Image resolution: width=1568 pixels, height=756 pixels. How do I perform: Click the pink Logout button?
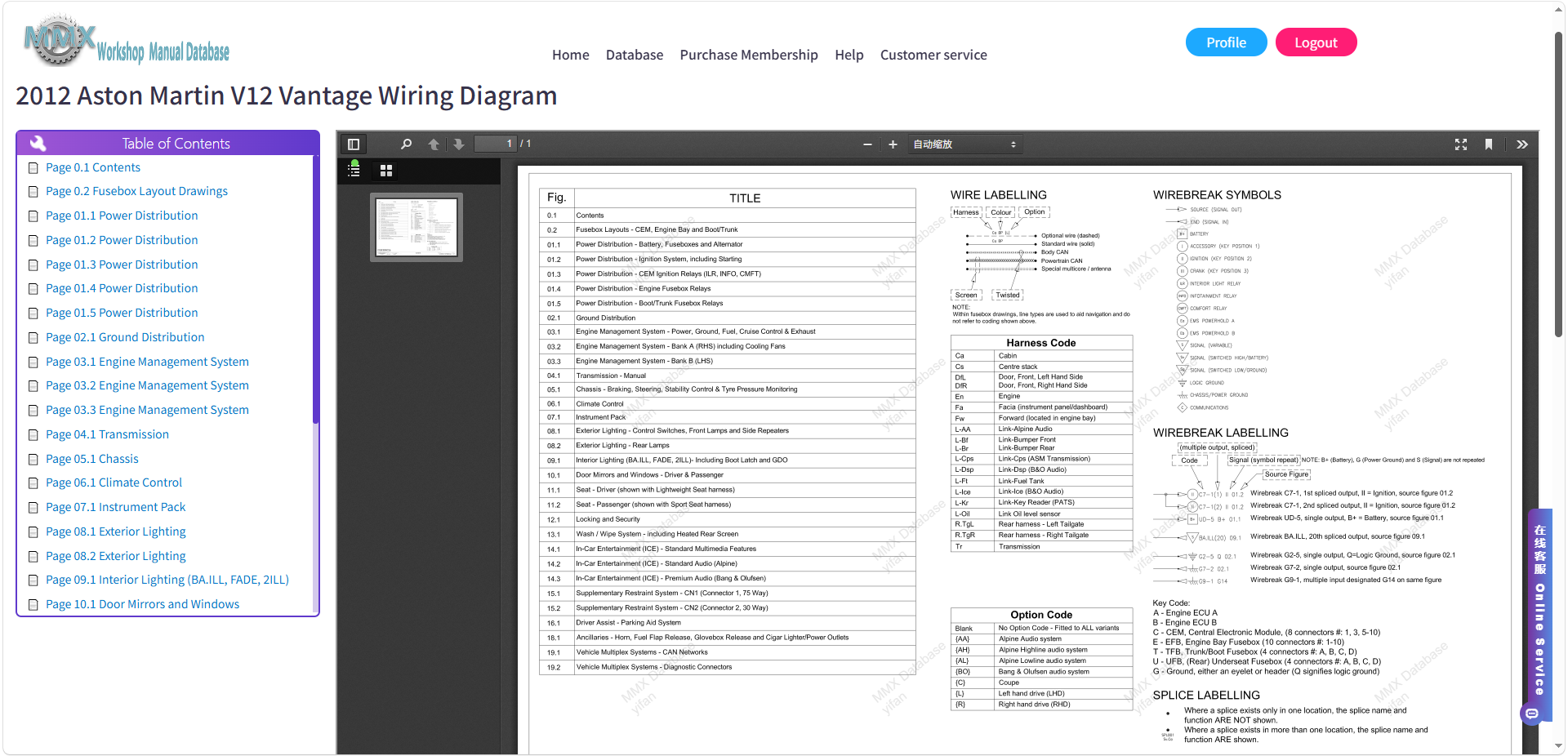coord(1316,42)
